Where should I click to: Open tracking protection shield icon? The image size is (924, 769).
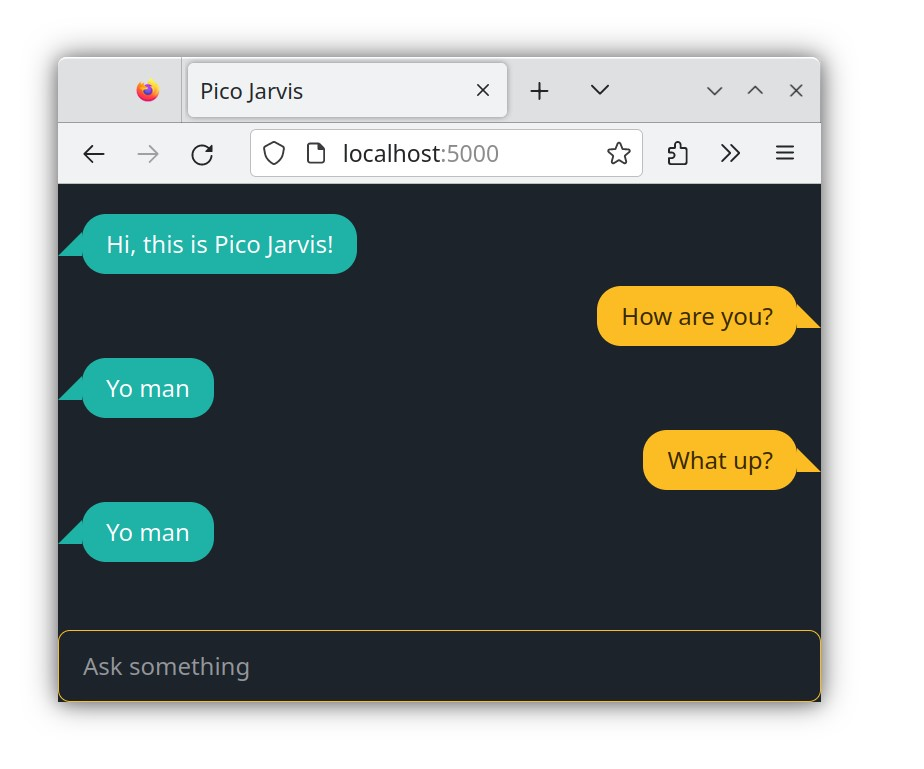[x=273, y=153]
